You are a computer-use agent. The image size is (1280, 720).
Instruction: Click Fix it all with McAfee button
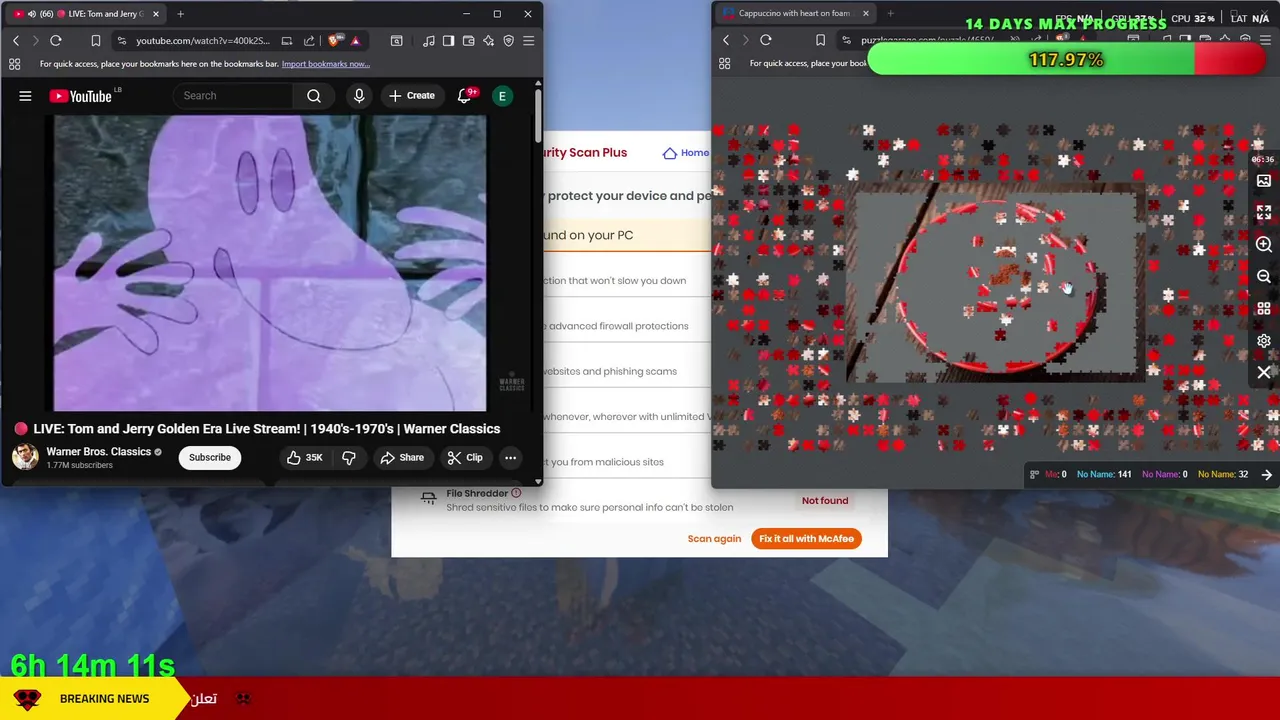[806, 539]
